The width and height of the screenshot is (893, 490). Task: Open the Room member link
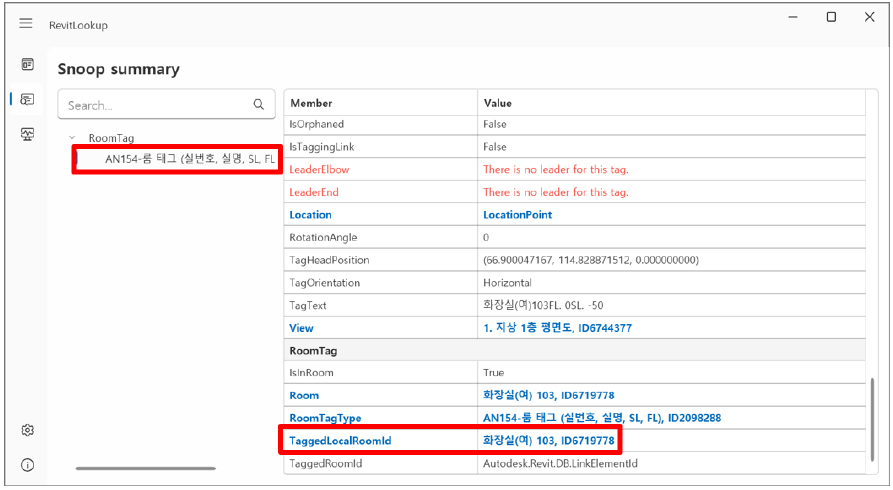pos(304,395)
